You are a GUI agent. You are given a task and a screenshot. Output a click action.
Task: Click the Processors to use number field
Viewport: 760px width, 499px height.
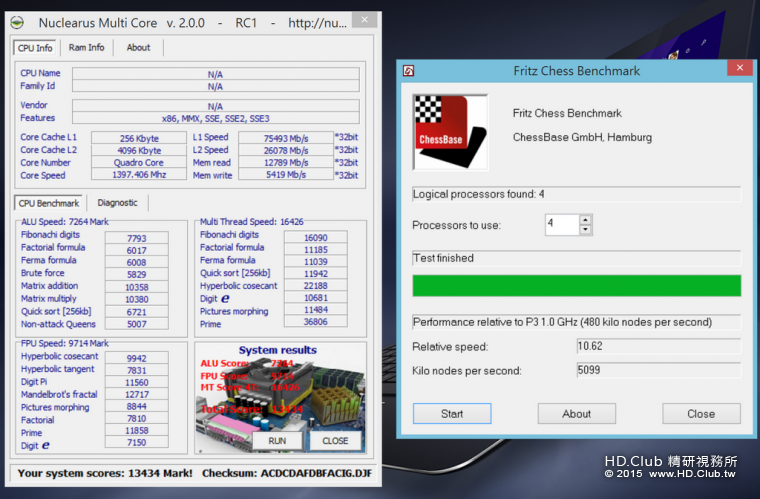(x=561, y=225)
